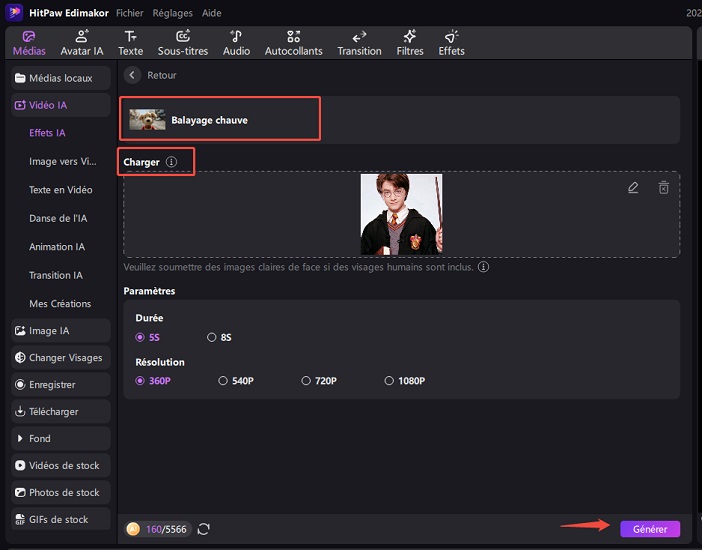702x550 pixels.
Task: Open Médias locaux in the sidebar
Action: [61, 78]
